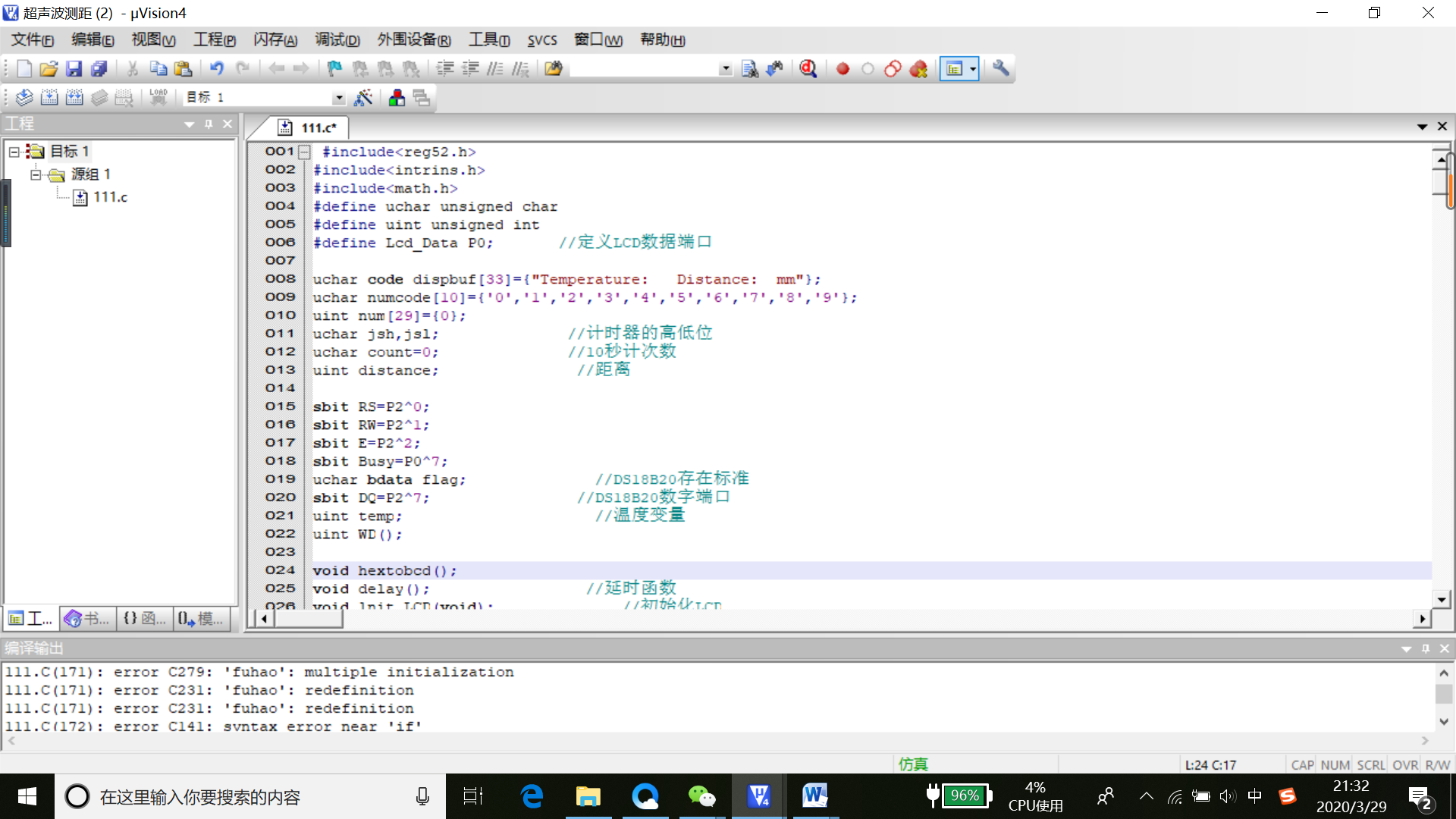
Task: Open window layout dropdown arrow
Action: [x=973, y=69]
